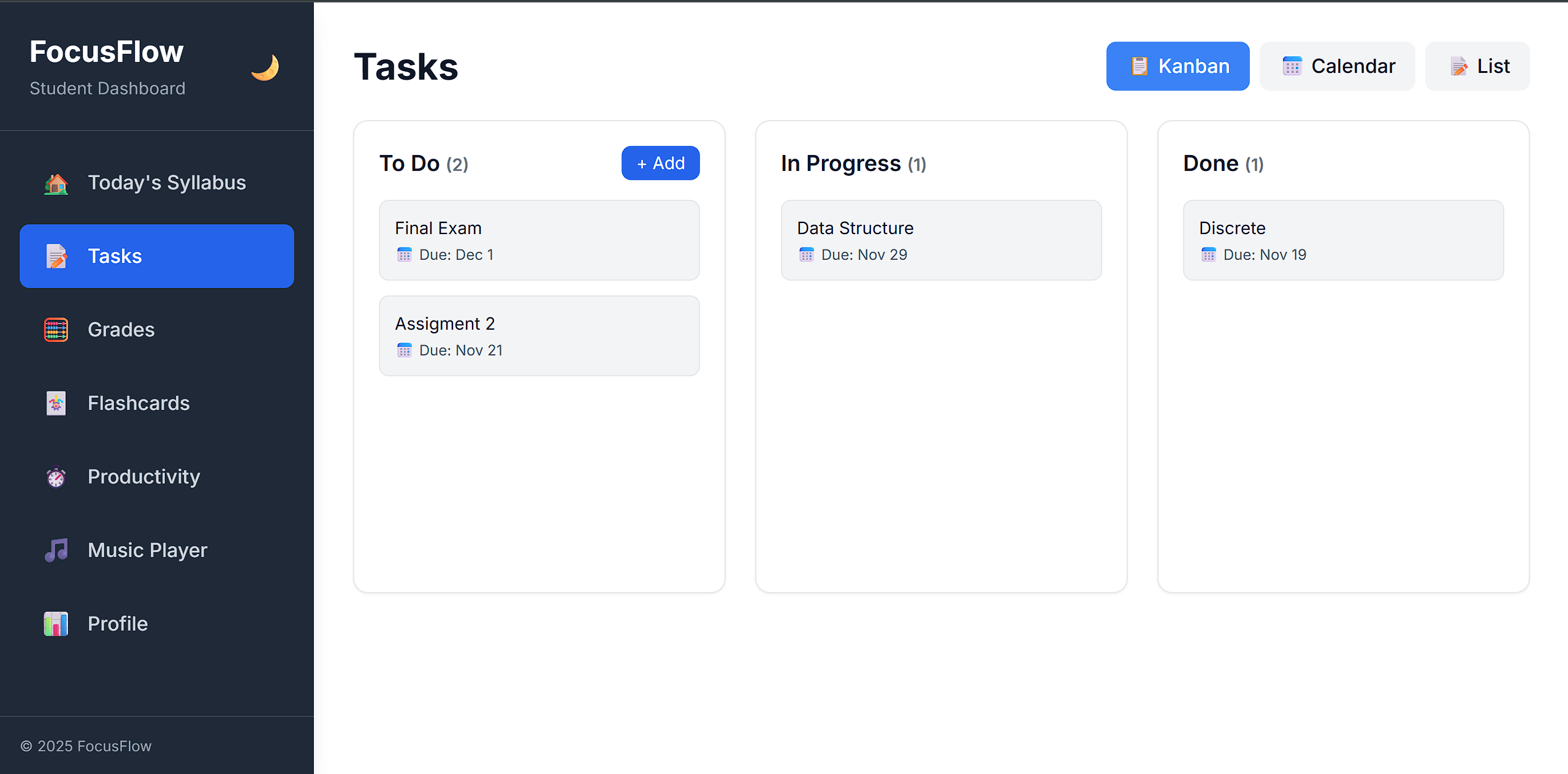The height and width of the screenshot is (774, 1568).
Task: Click the Music Player note icon
Action: [x=56, y=550]
